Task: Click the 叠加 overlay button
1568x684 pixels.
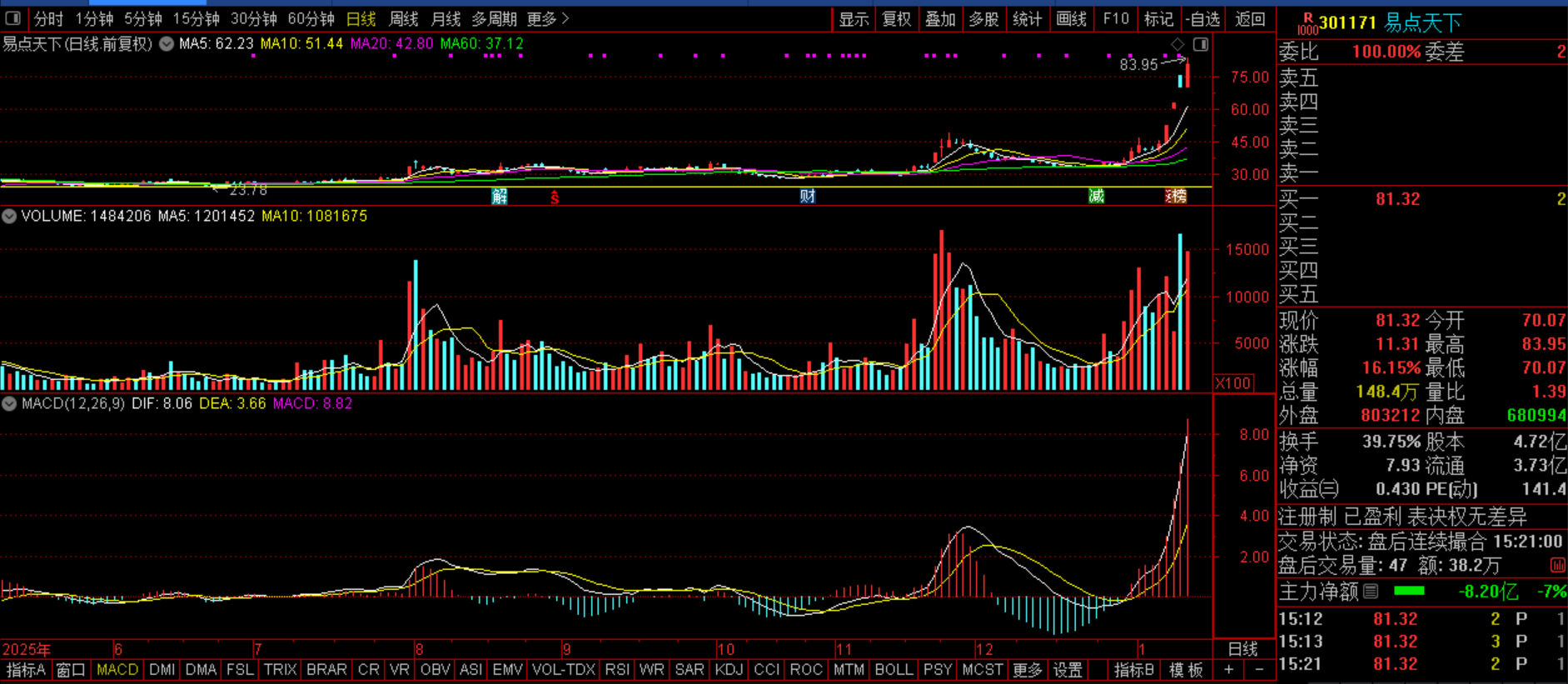Action: [x=940, y=19]
